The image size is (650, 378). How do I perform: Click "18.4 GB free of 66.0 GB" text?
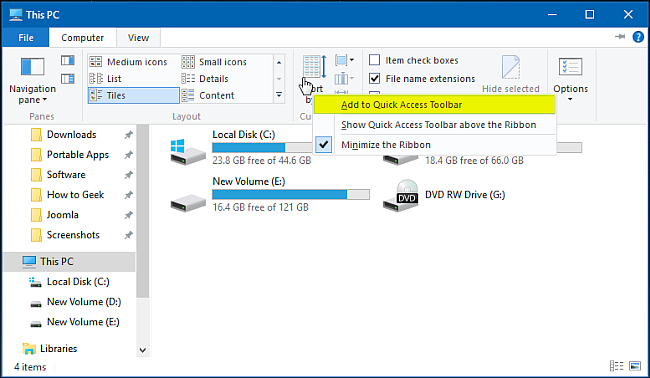pyautogui.click(x=474, y=160)
